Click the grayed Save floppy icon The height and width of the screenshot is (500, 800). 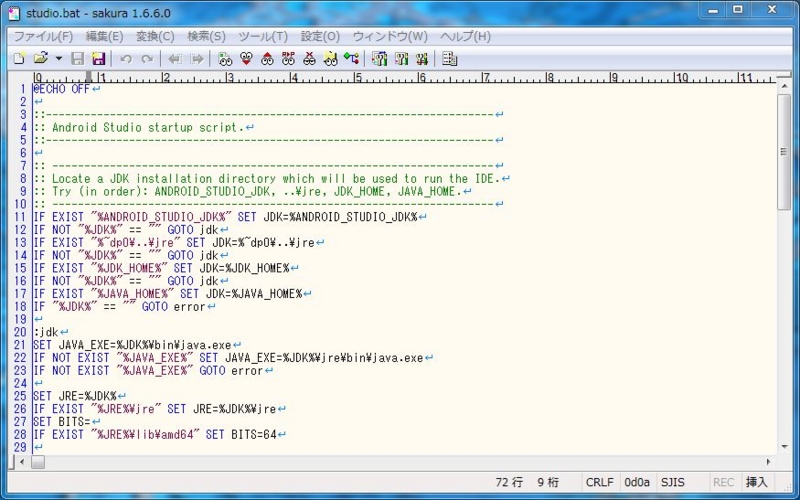point(78,59)
